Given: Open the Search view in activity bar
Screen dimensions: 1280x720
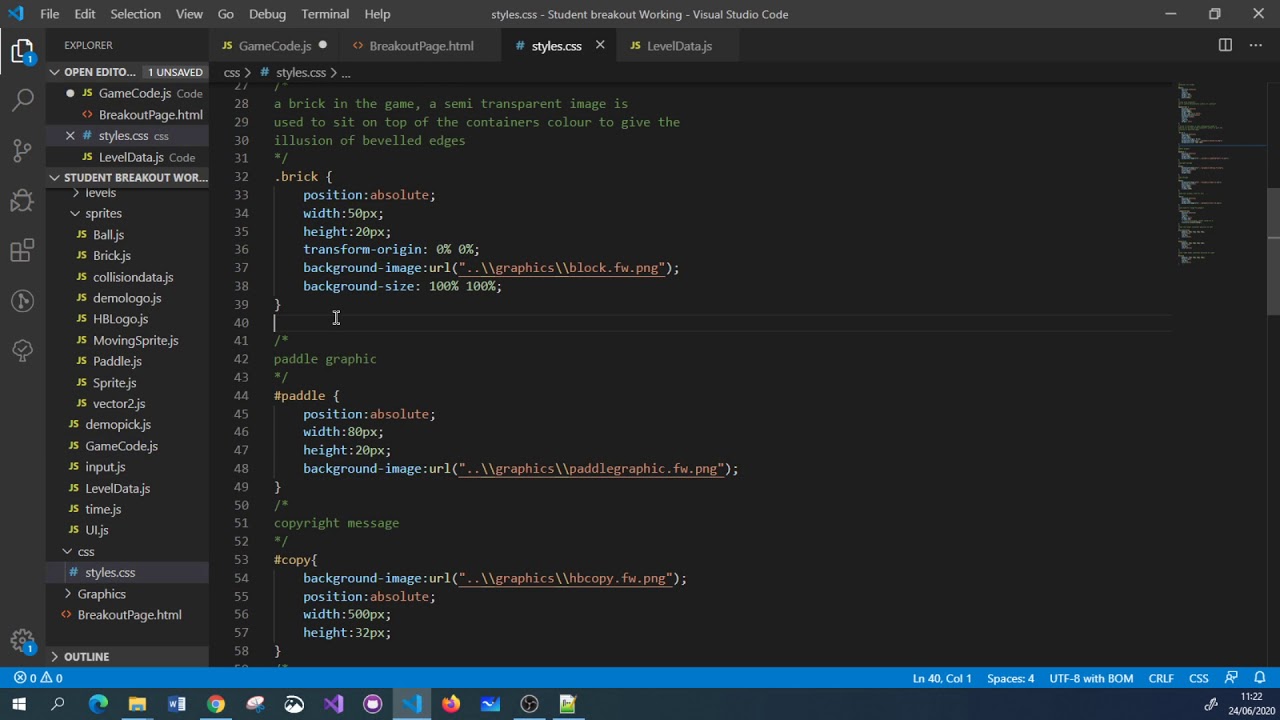Looking at the screenshot, I should [x=22, y=99].
